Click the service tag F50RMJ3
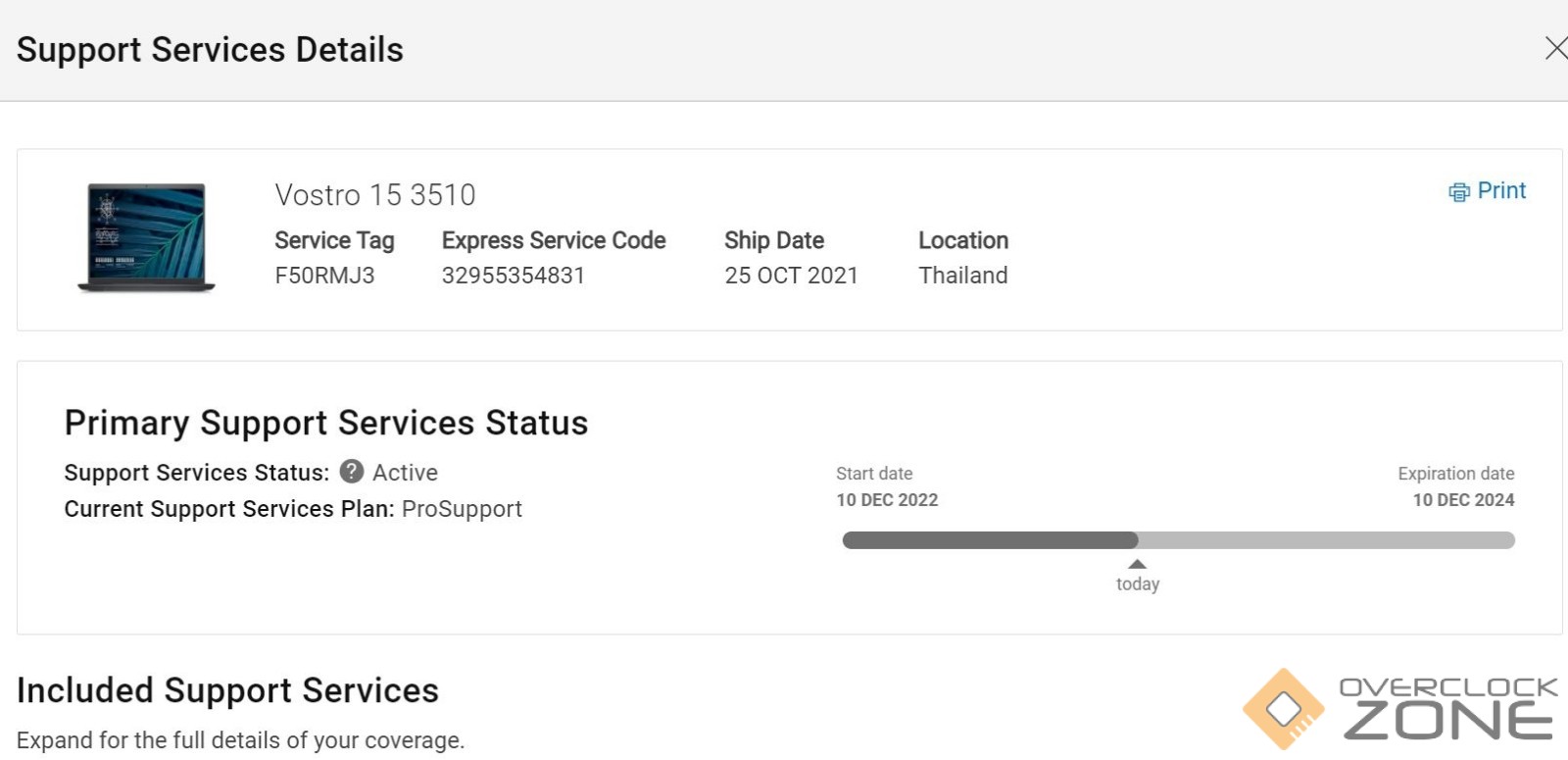The height and width of the screenshot is (760, 1568). pos(324,276)
